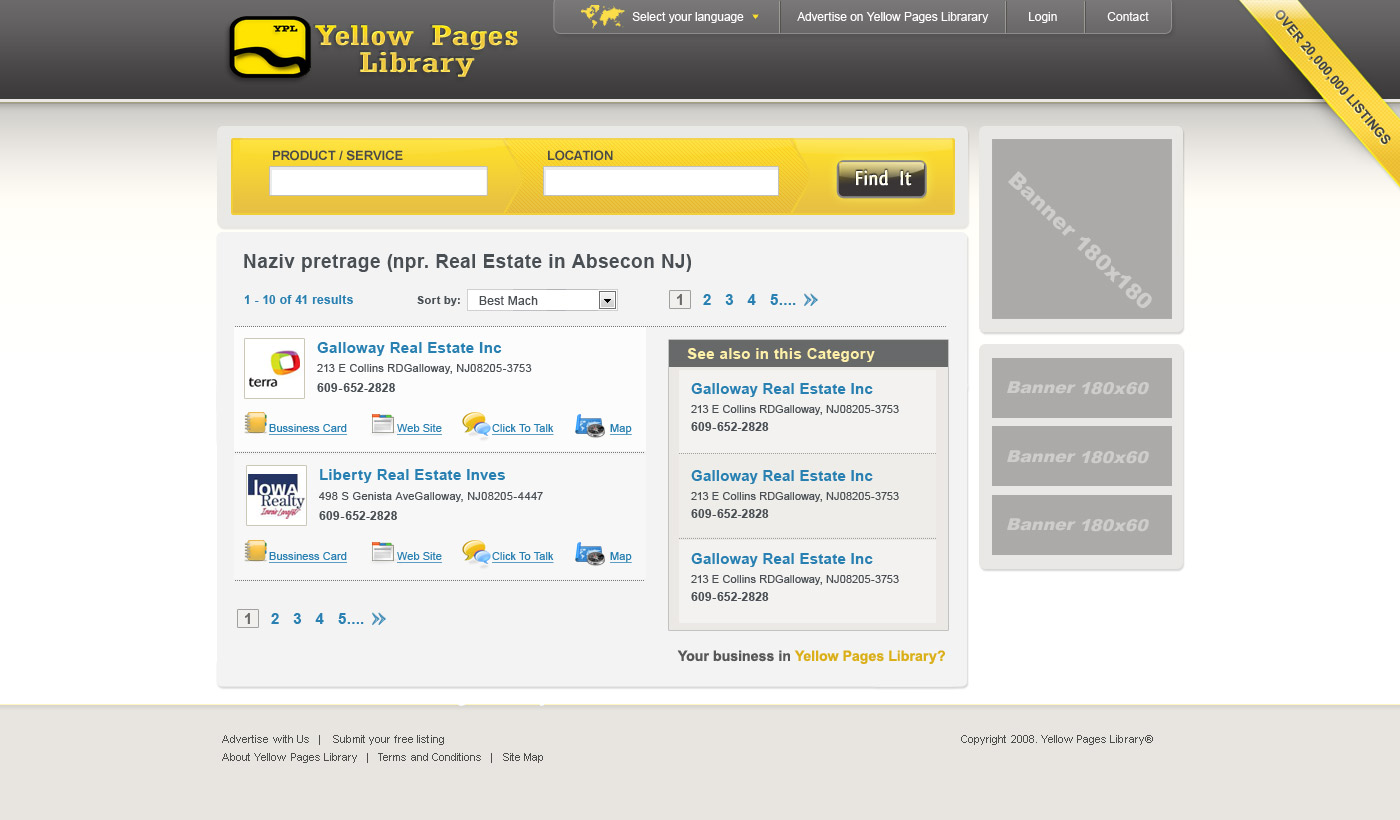The height and width of the screenshot is (820, 1400).
Task: Go to page 2 in top pagination
Action: 707,300
